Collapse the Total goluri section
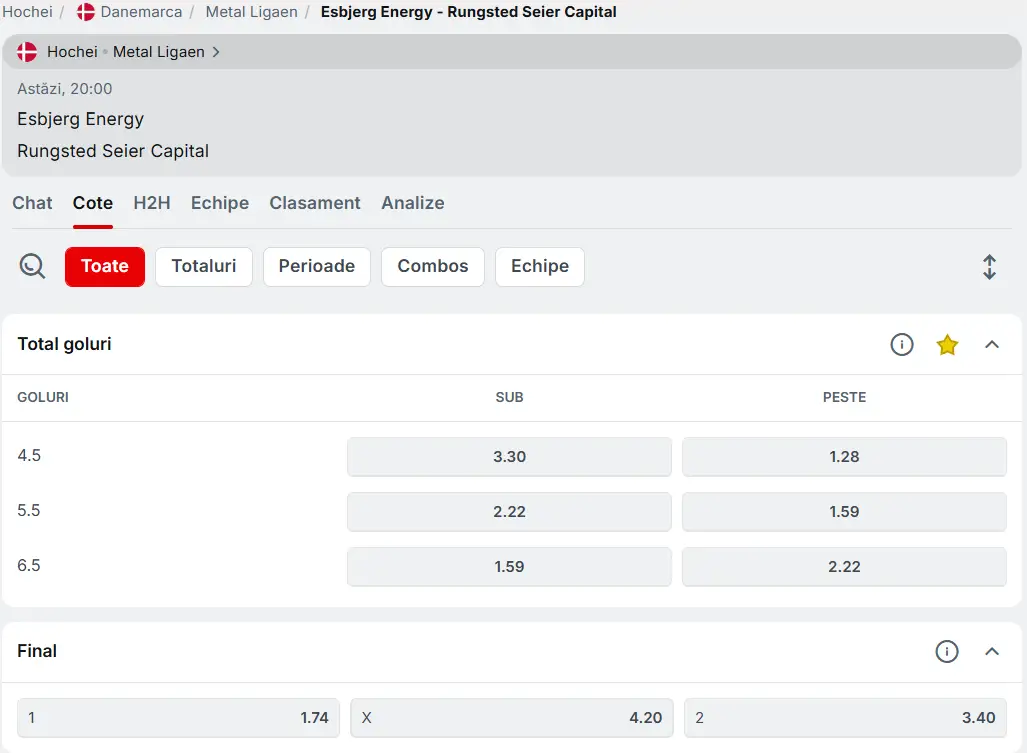 992,345
